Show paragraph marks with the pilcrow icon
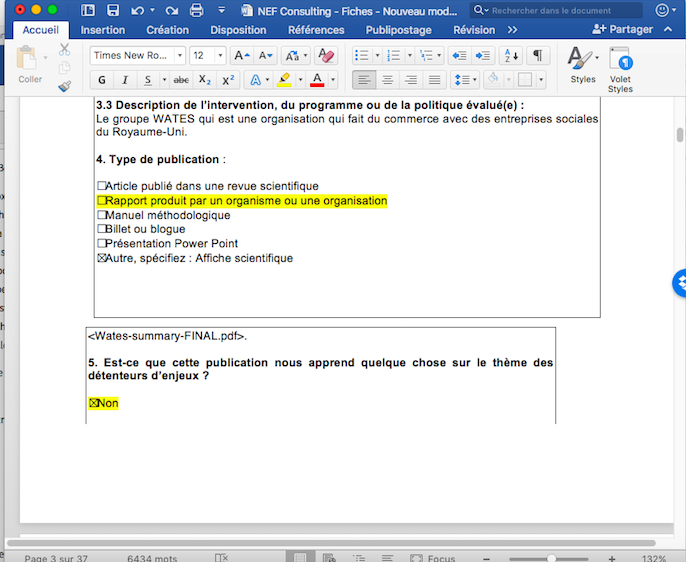686x562 pixels. tap(538, 56)
